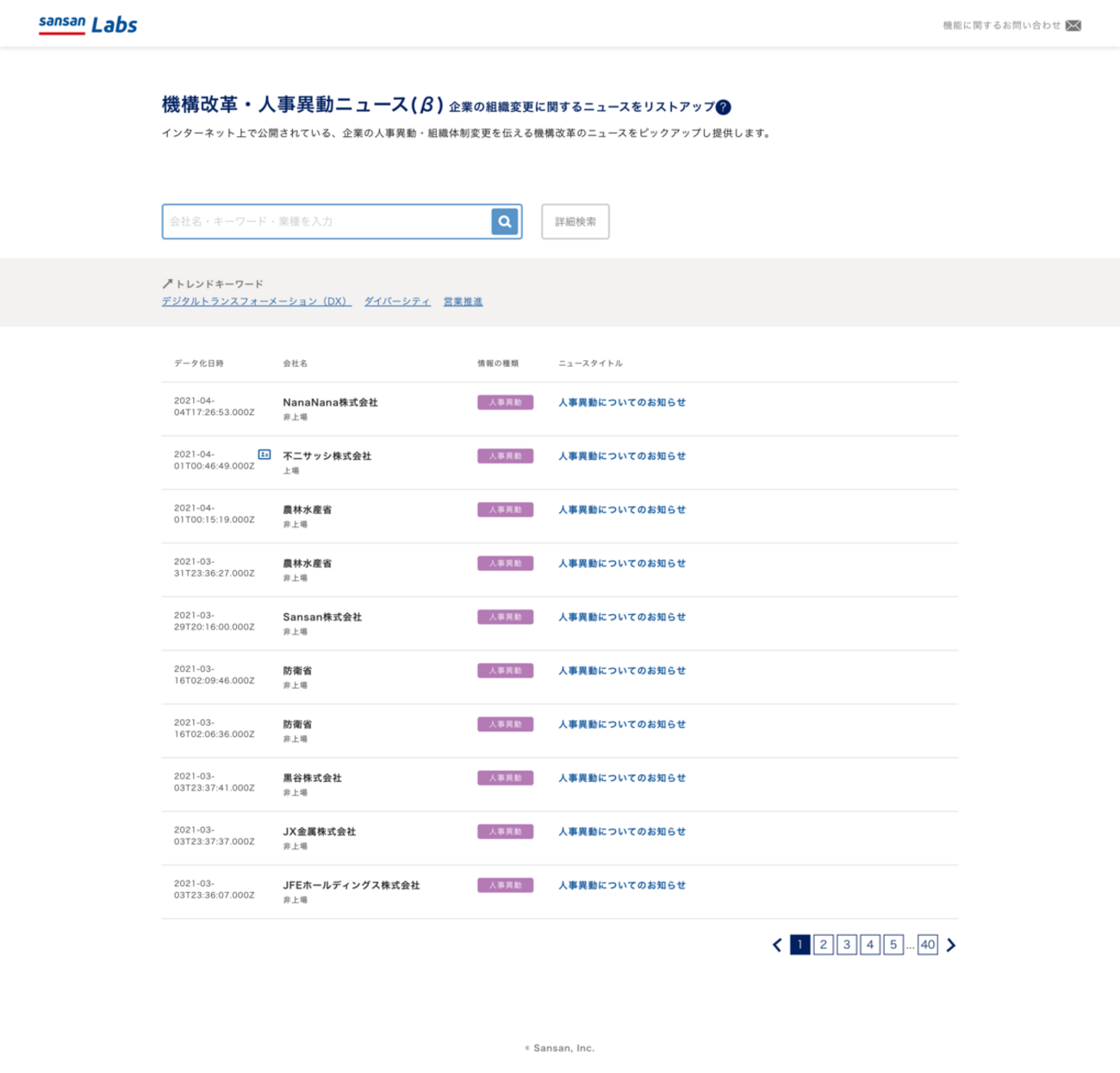The height and width of the screenshot is (1073, 1120).
Task: Go to previous page with left chevron
Action: click(777, 945)
